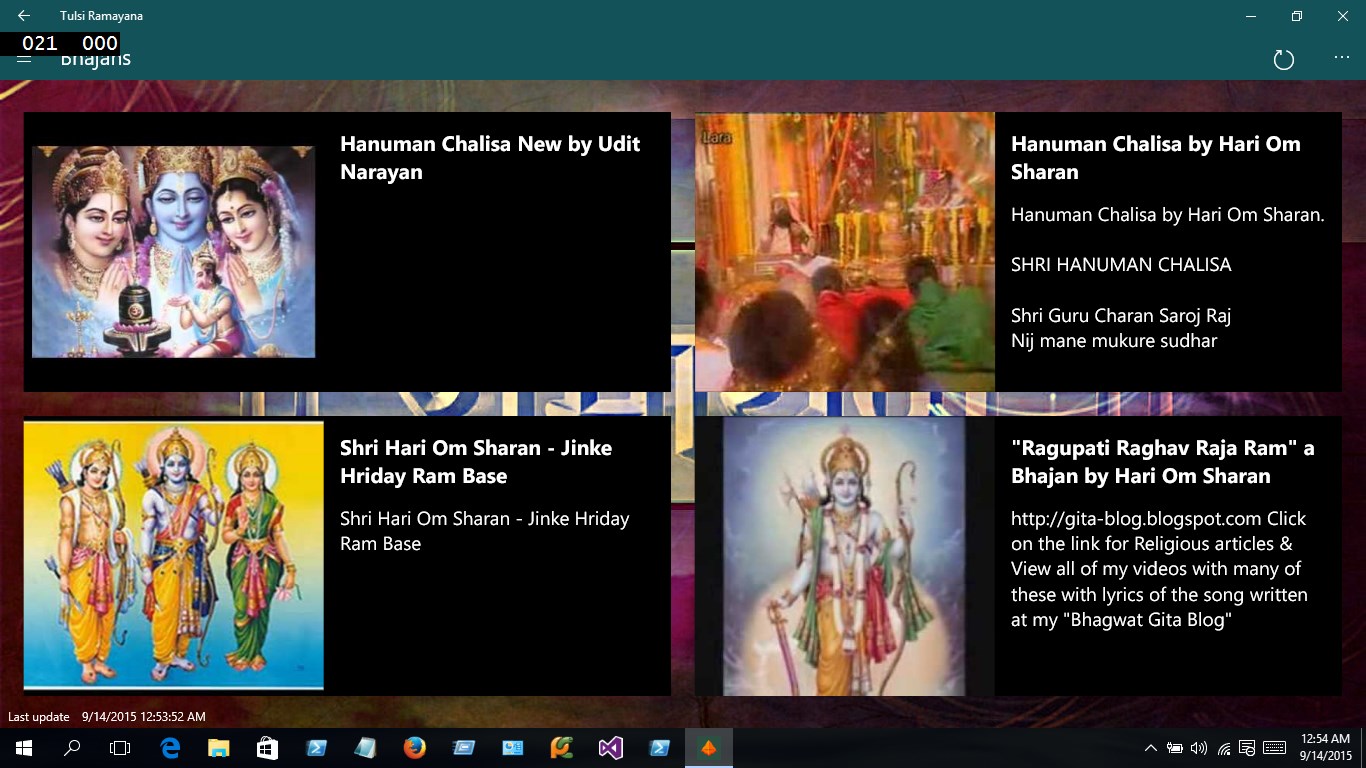The height and width of the screenshot is (768, 1366).
Task: Launch Microsoft Edge from the taskbar
Action: (x=170, y=748)
